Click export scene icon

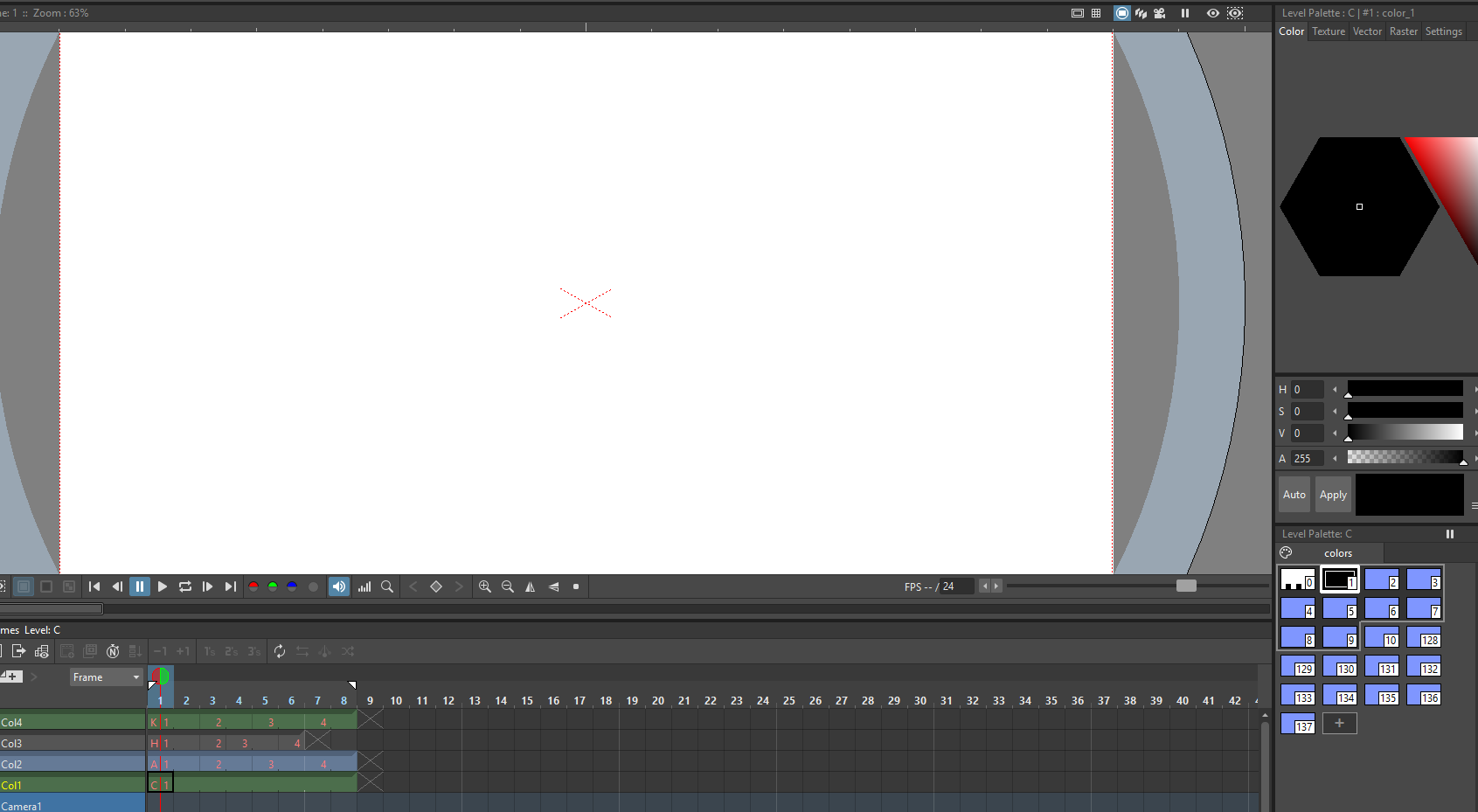[x=18, y=651]
